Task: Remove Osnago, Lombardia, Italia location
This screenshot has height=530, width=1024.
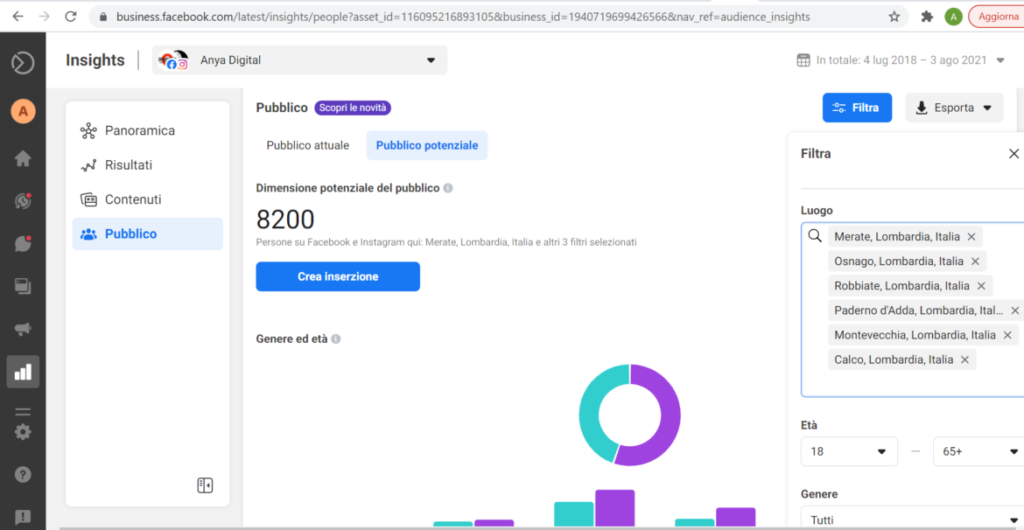Action: (x=975, y=261)
